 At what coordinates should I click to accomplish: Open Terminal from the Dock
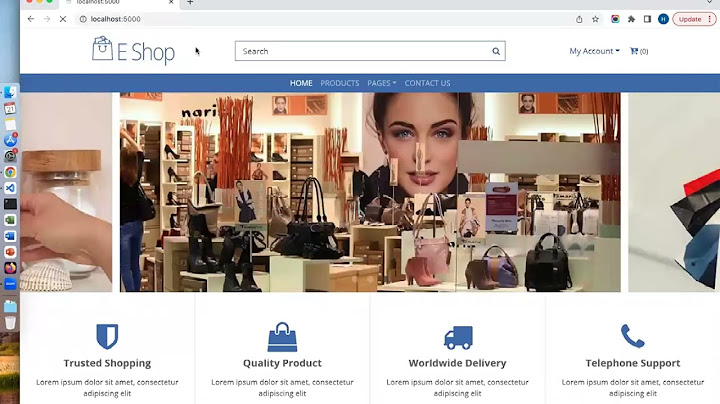[x=10, y=204]
